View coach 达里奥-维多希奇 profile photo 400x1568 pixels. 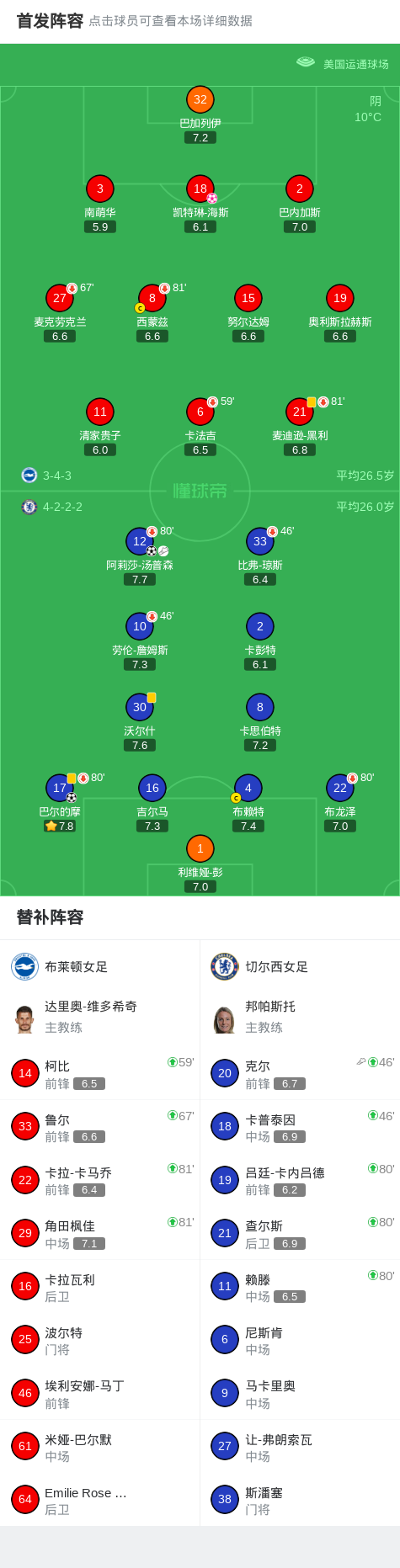24,1018
